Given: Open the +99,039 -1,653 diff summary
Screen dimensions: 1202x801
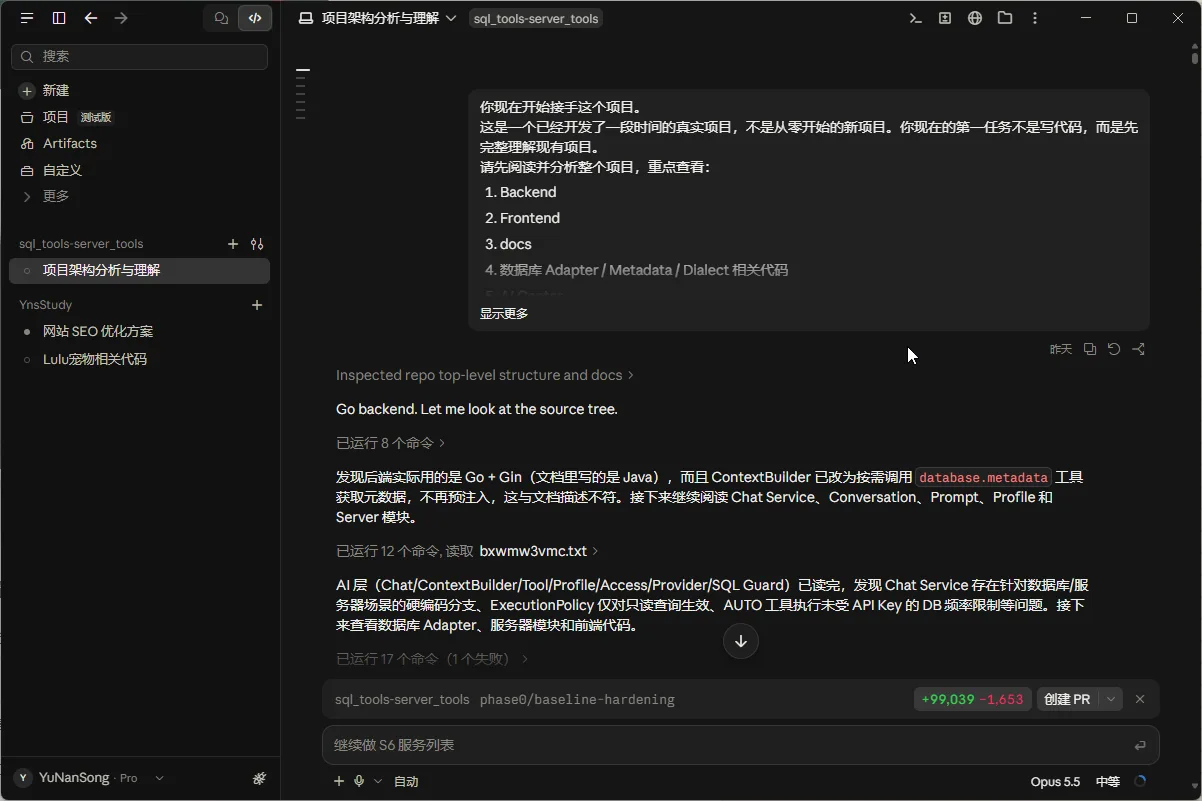Looking at the screenshot, I should point(972,700).
